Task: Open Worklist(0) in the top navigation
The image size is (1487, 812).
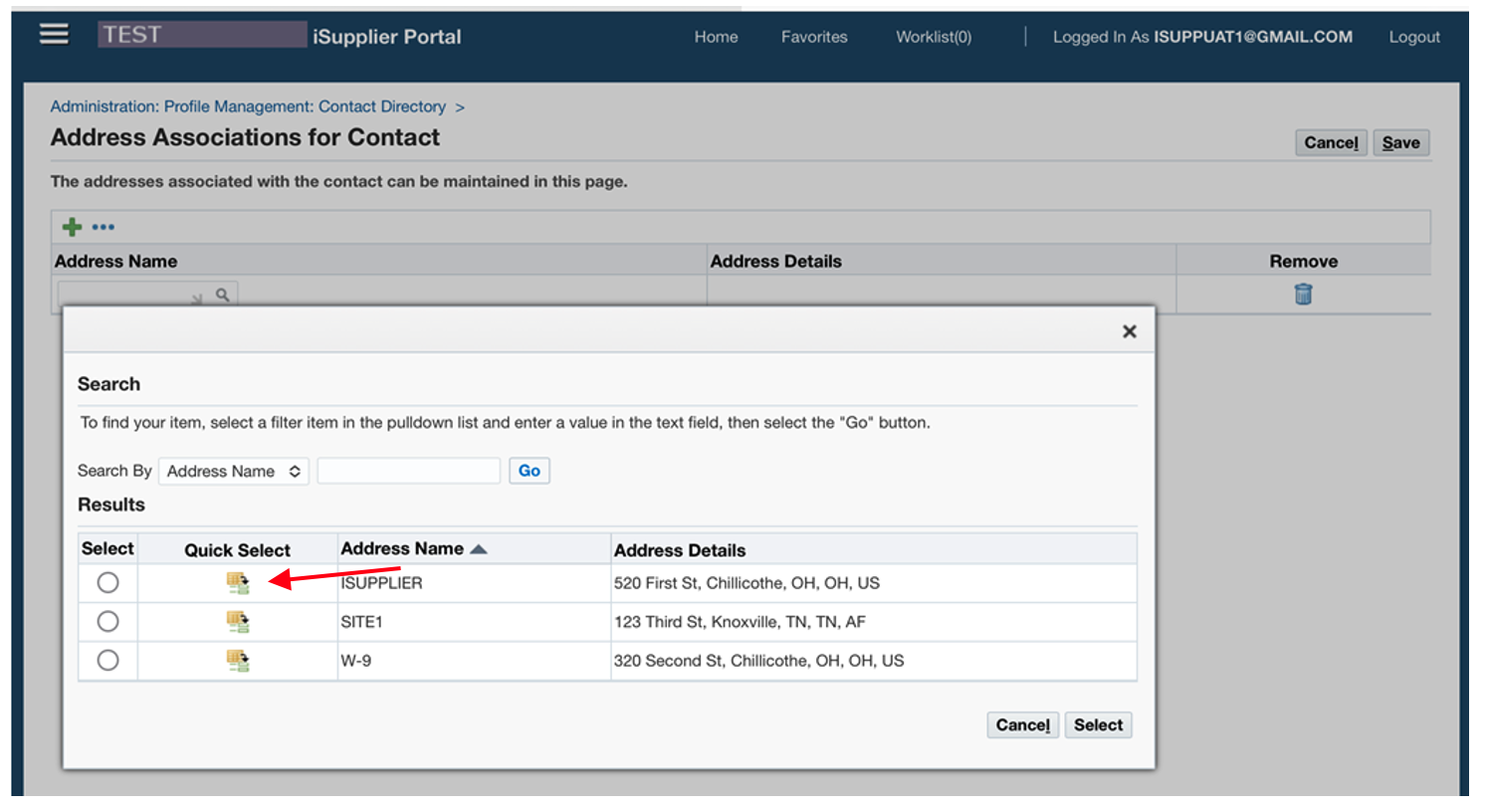Action: (x=934, y=37)
